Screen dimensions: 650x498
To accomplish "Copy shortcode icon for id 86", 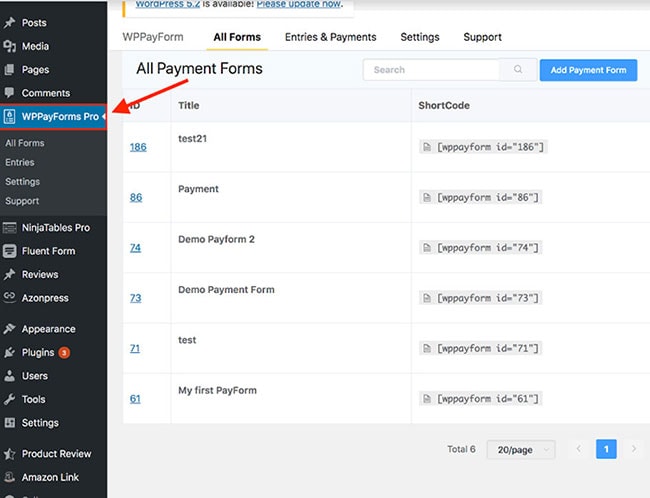I will click(x=427, y=197).
